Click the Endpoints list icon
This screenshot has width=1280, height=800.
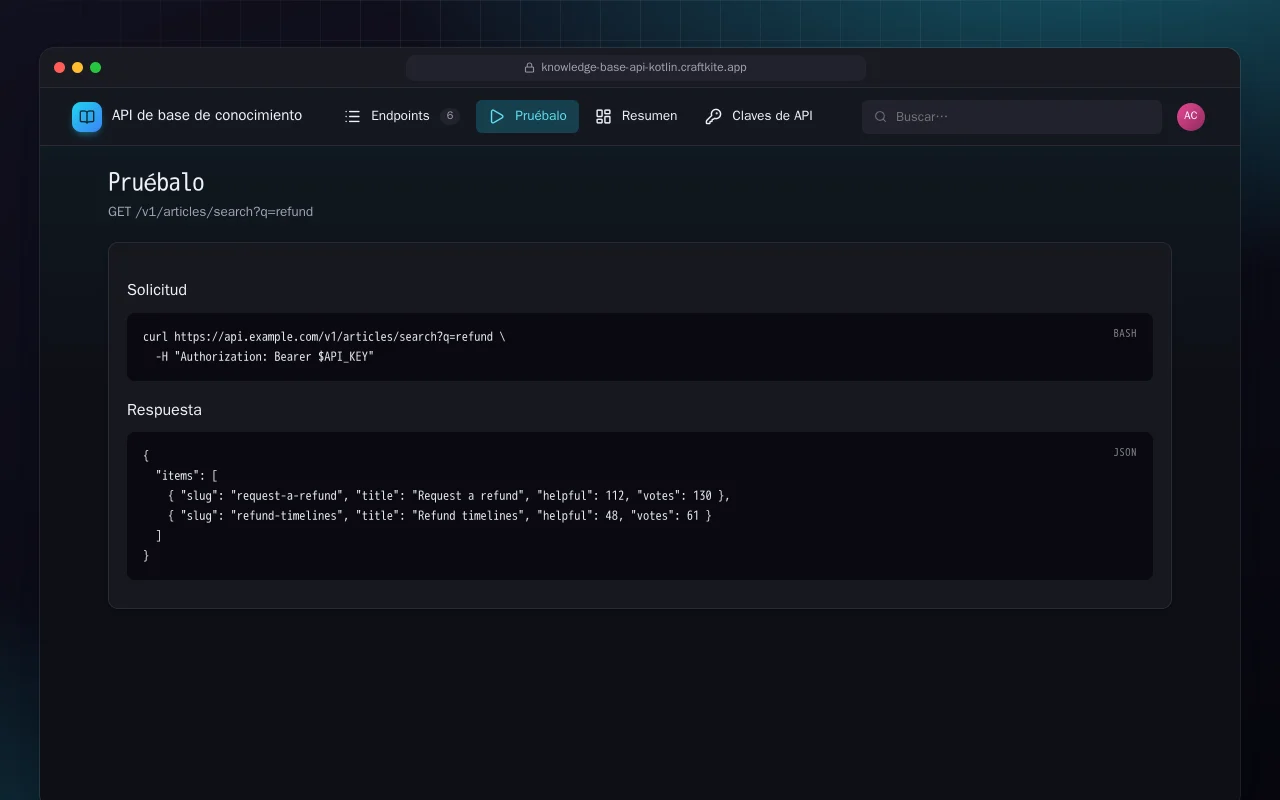(352, 116)
